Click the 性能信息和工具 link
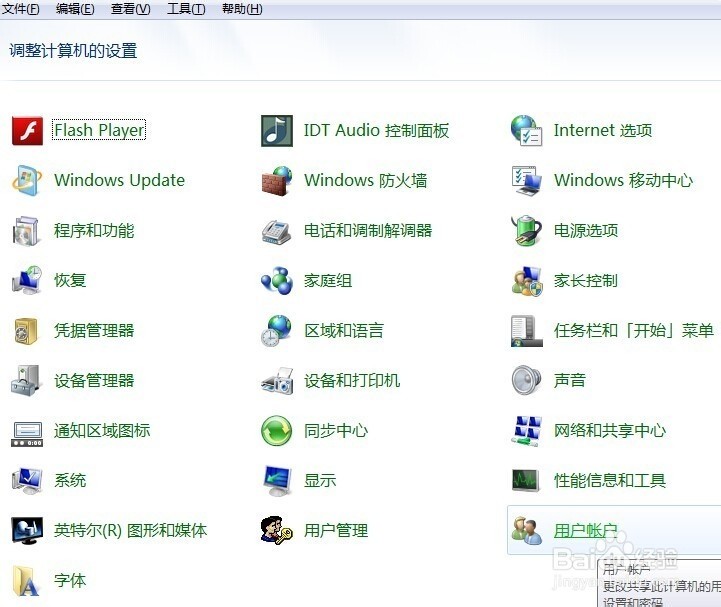The image size is (721, 607). click(610, 481)
